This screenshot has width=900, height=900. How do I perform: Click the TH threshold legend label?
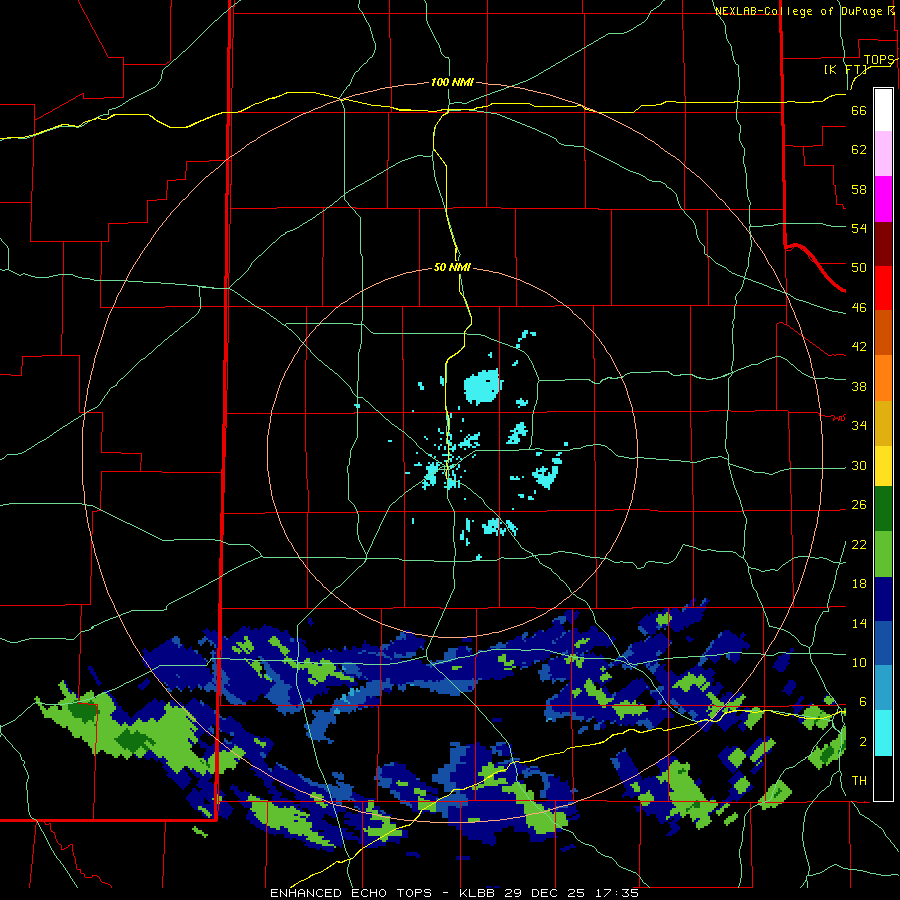pos(859,781)
